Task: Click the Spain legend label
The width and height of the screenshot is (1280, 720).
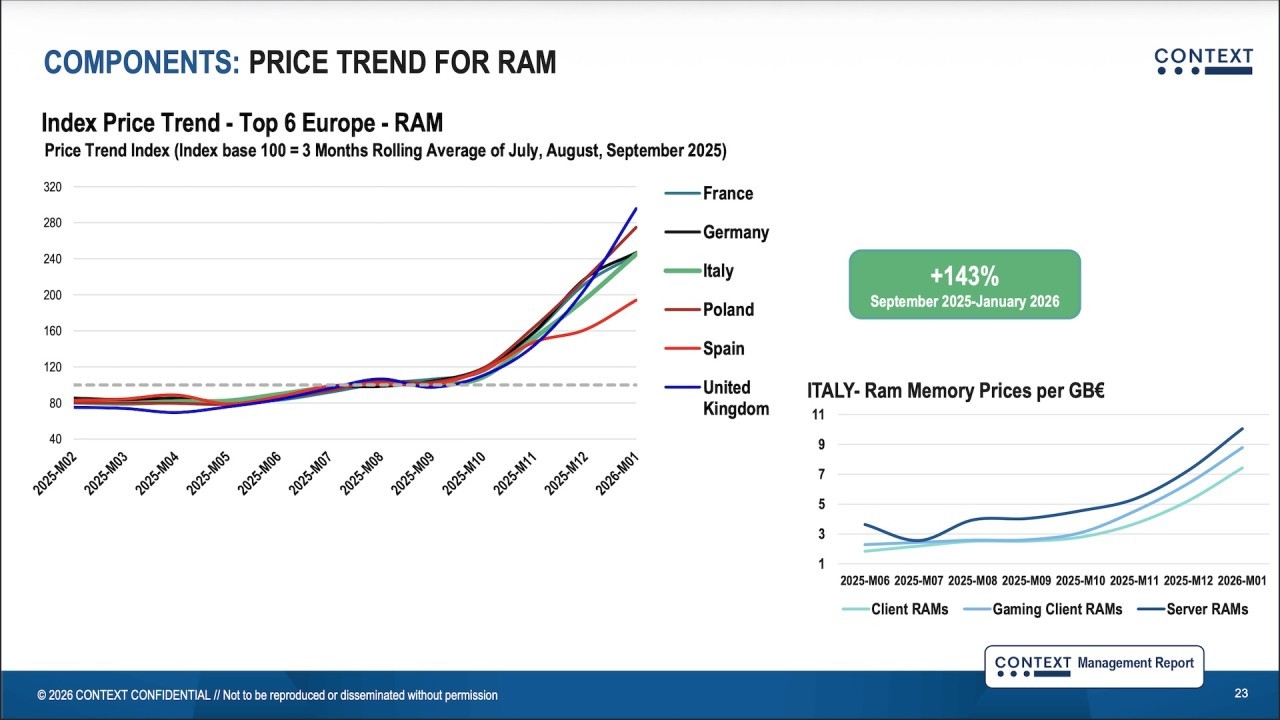Action: pyautogui.click(x=723, y=349)
